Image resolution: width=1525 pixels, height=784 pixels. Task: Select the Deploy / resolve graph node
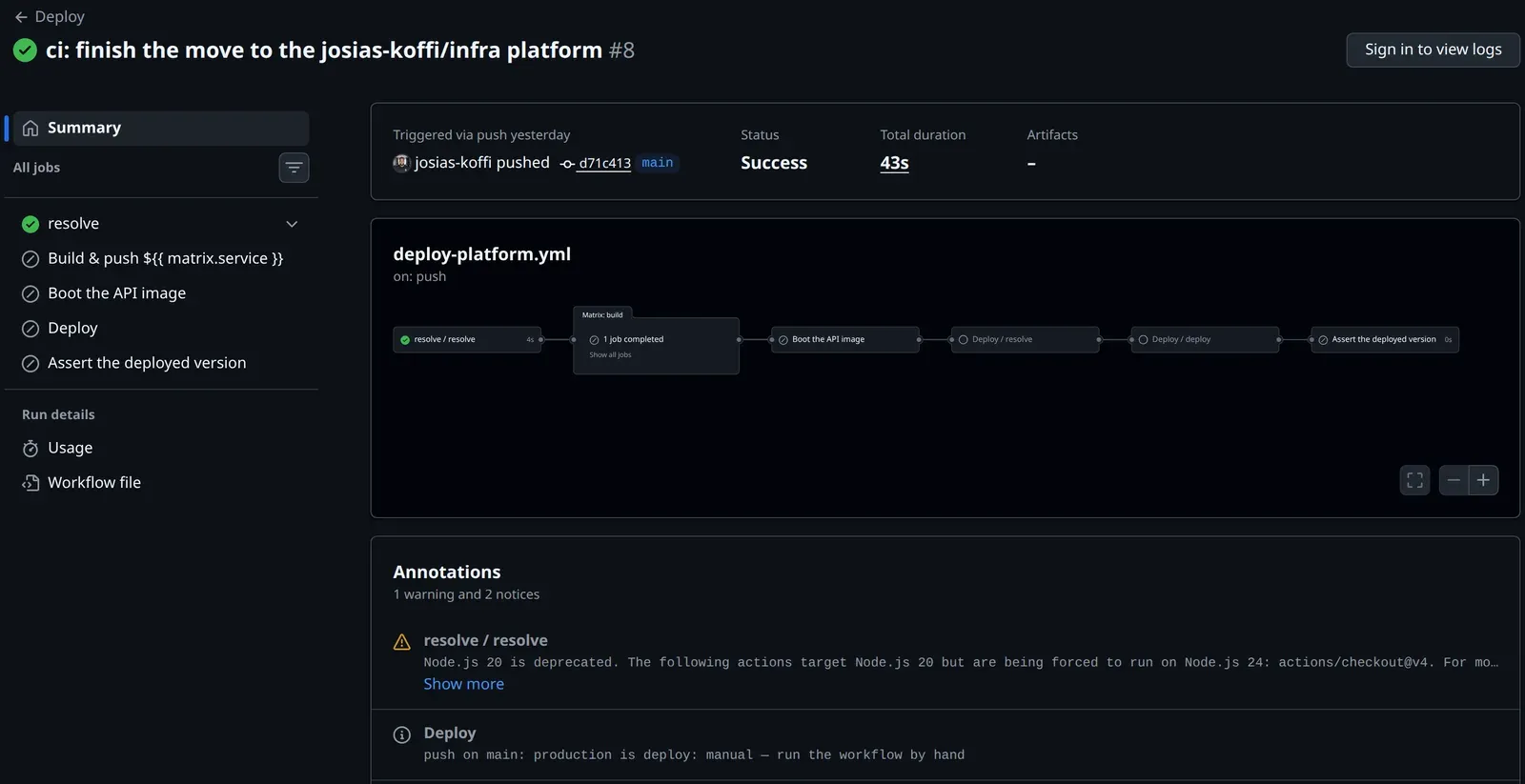[x=1025, y=339]
